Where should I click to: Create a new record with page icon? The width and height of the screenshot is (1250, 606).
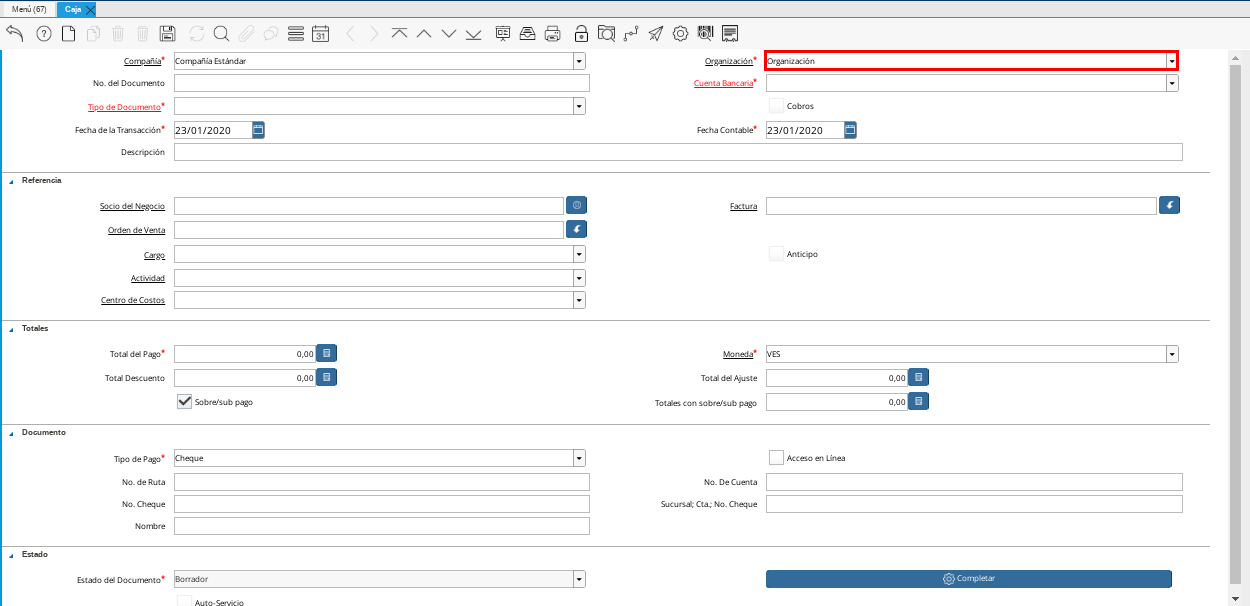click(x=69, y=33)
